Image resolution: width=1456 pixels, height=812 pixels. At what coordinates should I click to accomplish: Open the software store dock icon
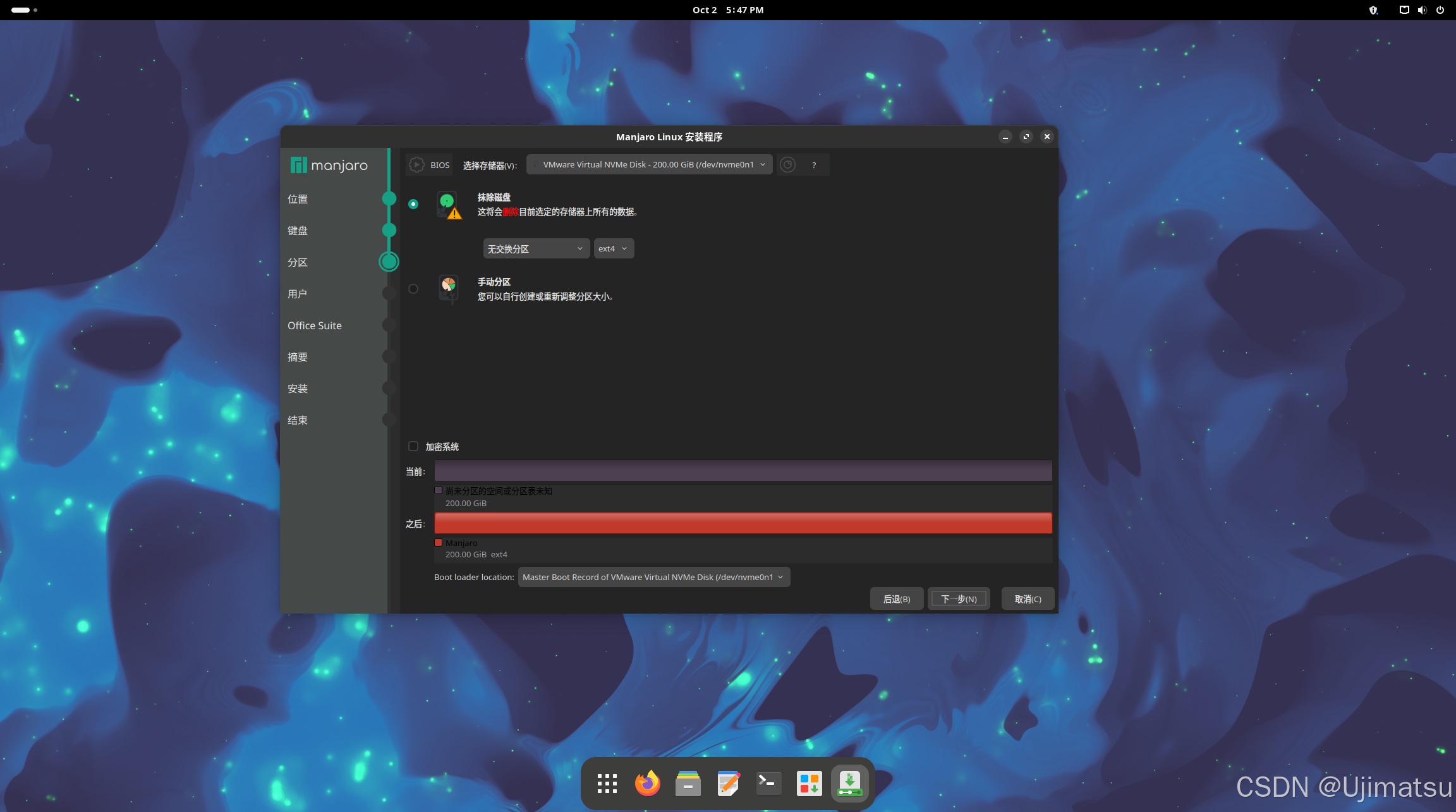pyautogui.click(x=809, y=784)
